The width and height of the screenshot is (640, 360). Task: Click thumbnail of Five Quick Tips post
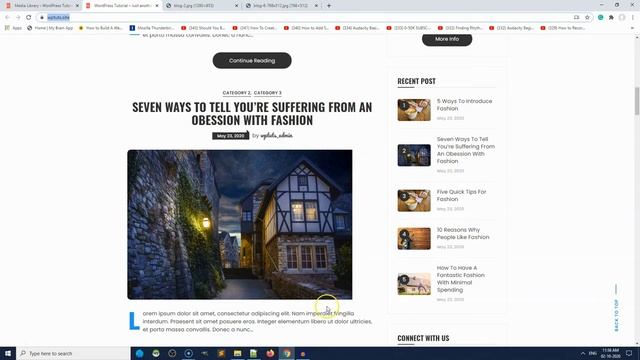[414, 200]
